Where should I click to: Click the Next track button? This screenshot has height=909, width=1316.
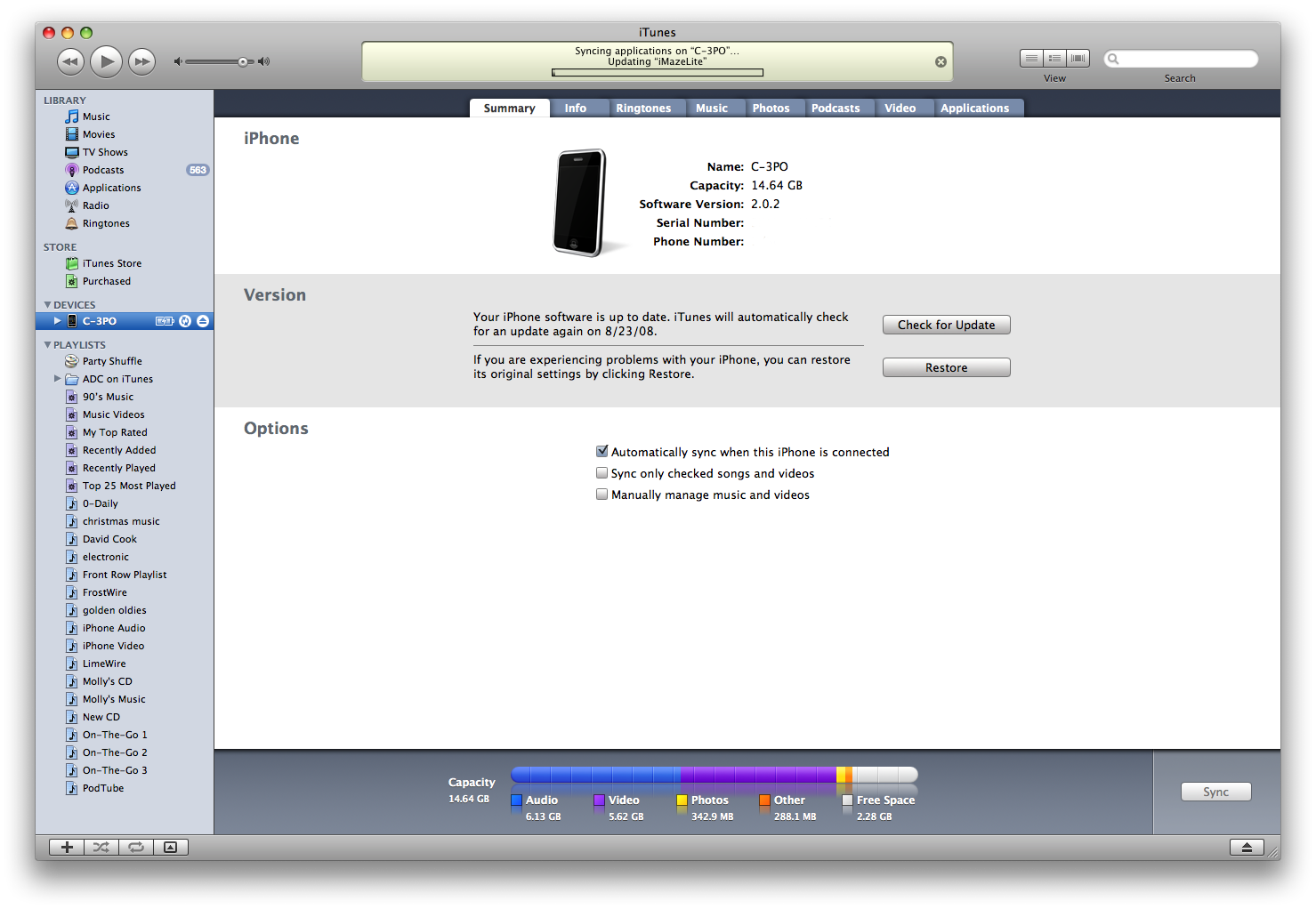(141, 61)
